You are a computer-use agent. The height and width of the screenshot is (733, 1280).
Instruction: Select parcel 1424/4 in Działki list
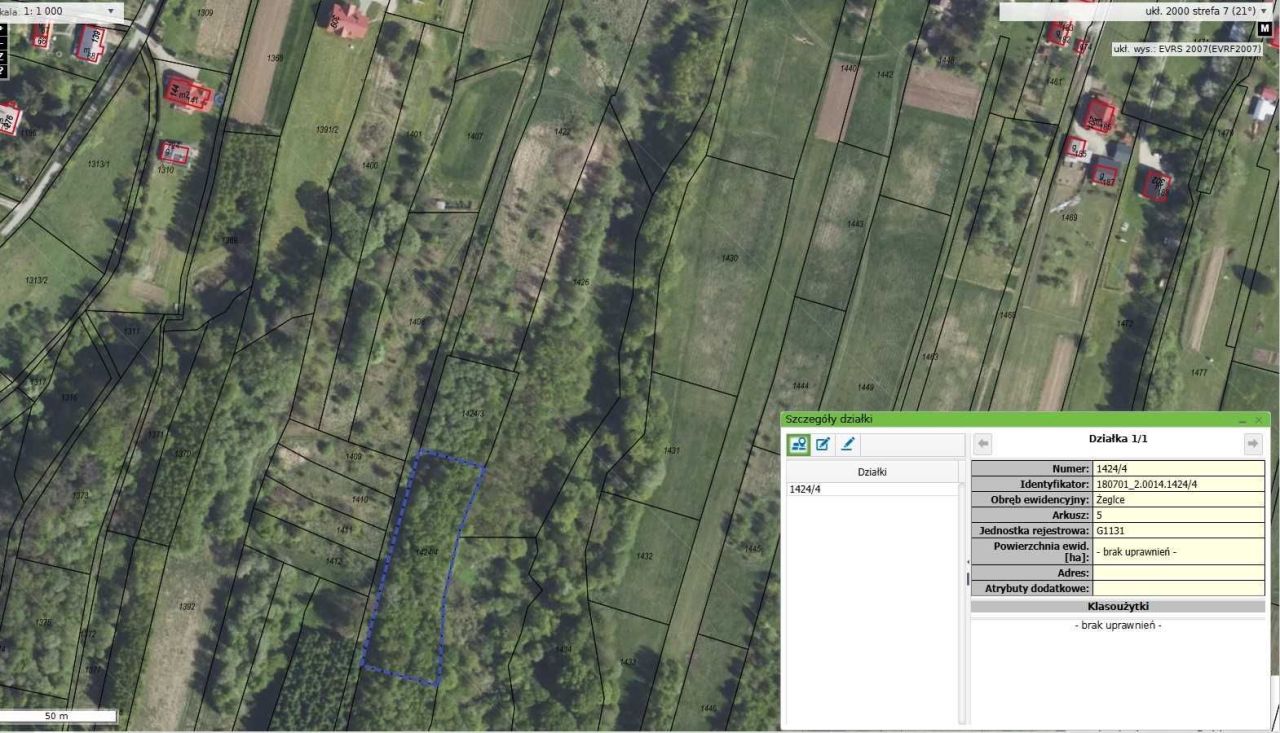click(x=872, y=489)
